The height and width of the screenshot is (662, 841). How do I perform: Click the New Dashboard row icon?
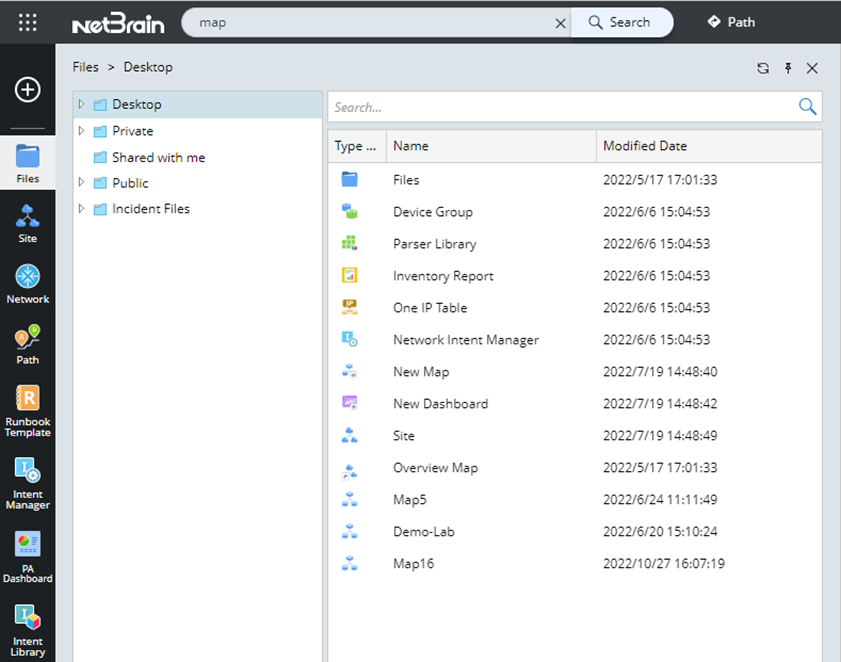tap(350, 403)
